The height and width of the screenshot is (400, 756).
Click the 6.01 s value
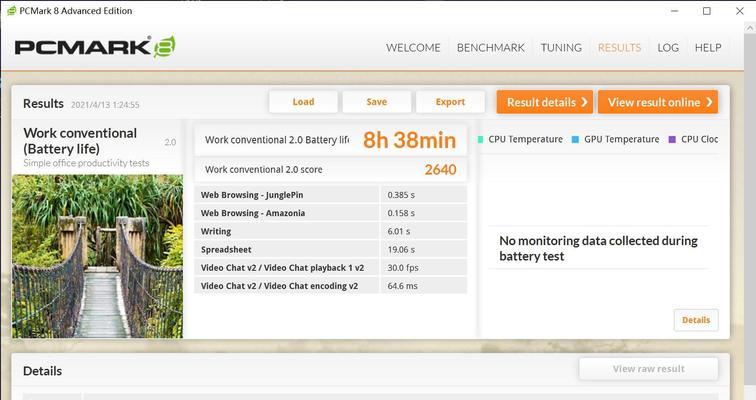pos(399,231)
